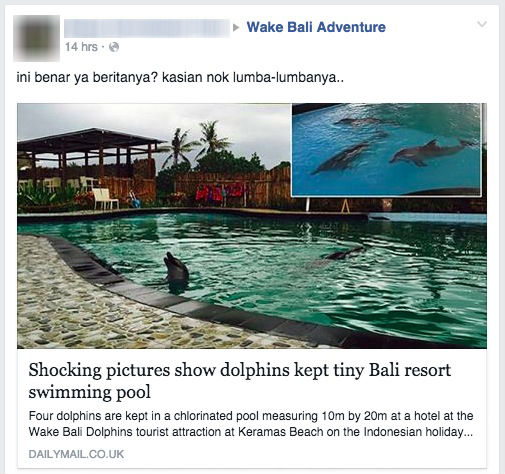Open the DAILYMAIL.CO.UK source link
This screenshot has height=474, width=505.
click(x=76, y=454)
